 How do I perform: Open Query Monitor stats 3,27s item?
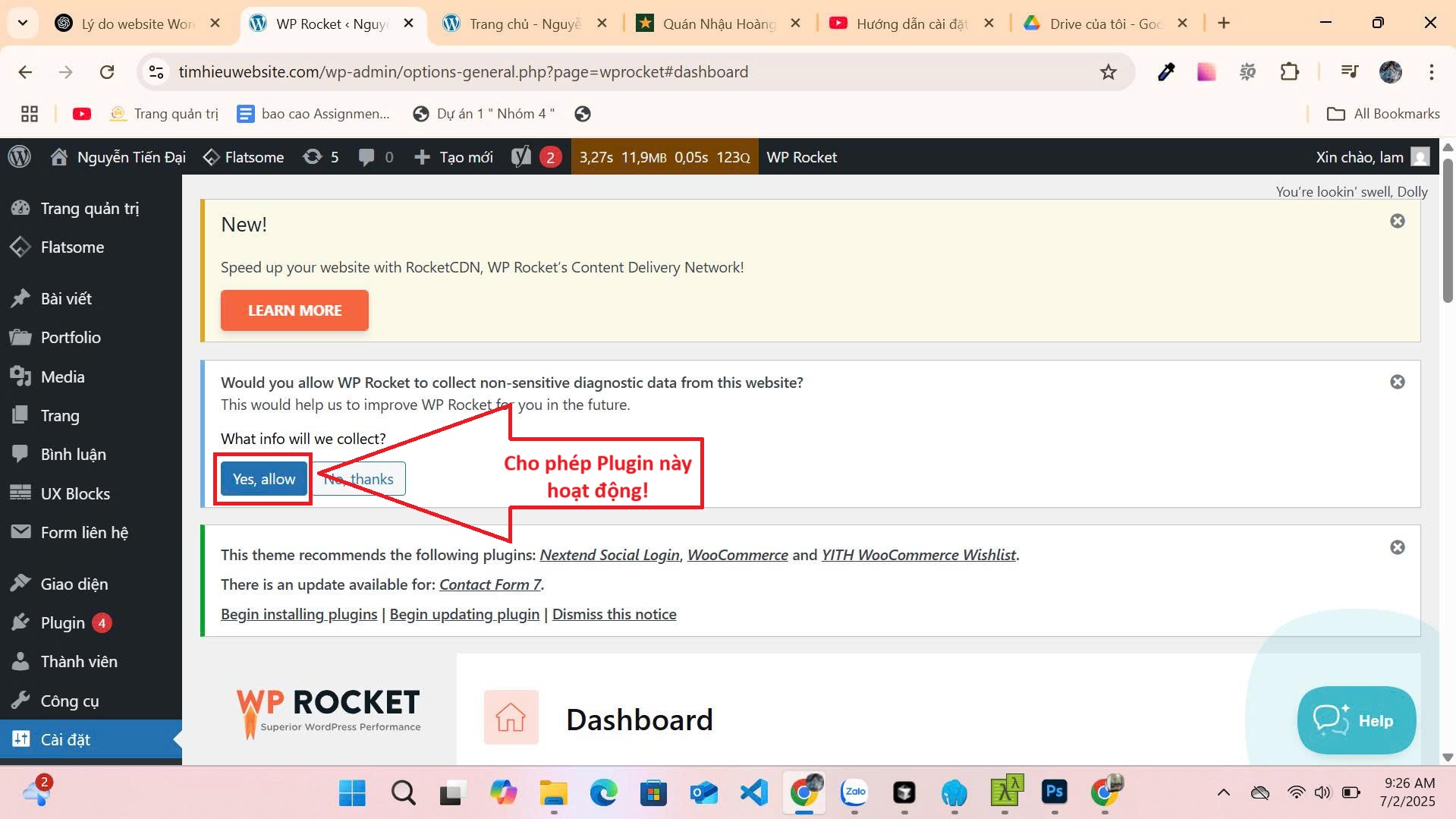tap(665, 157)
